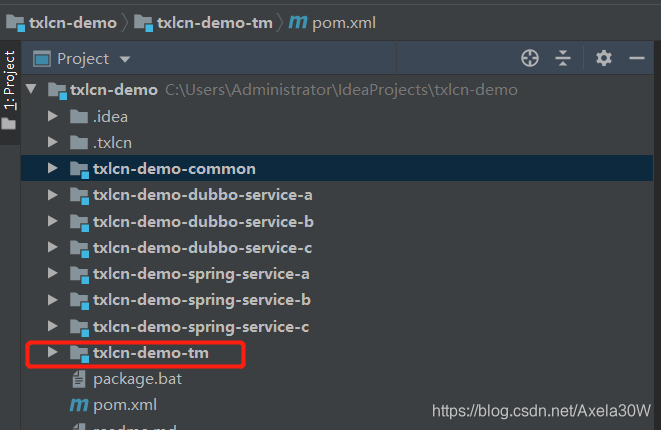
Task: Select txlcn-demo-spring-service-b module
Action: coord(201,300)
